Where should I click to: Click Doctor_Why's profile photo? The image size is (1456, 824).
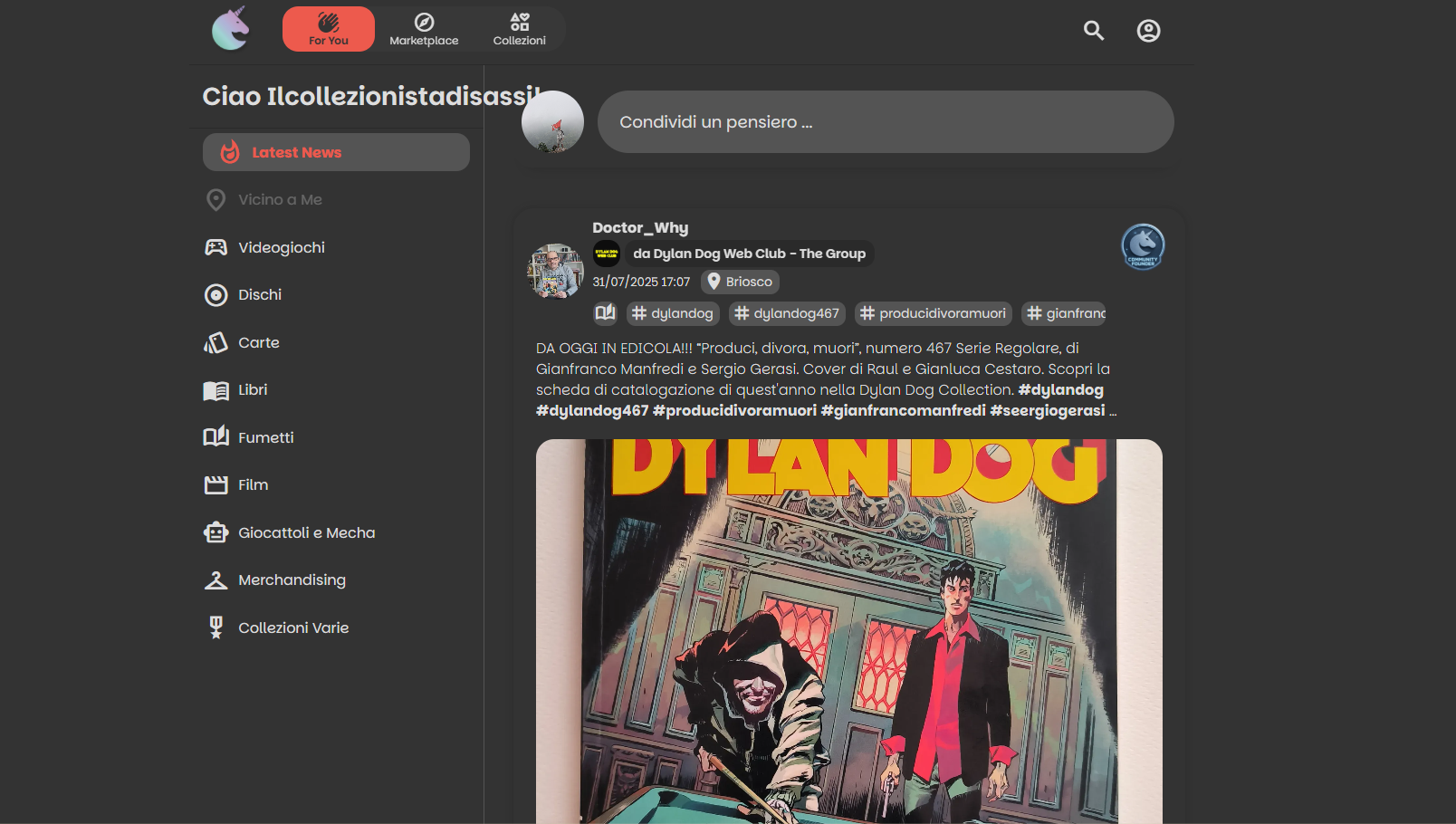tap(555, 271)
